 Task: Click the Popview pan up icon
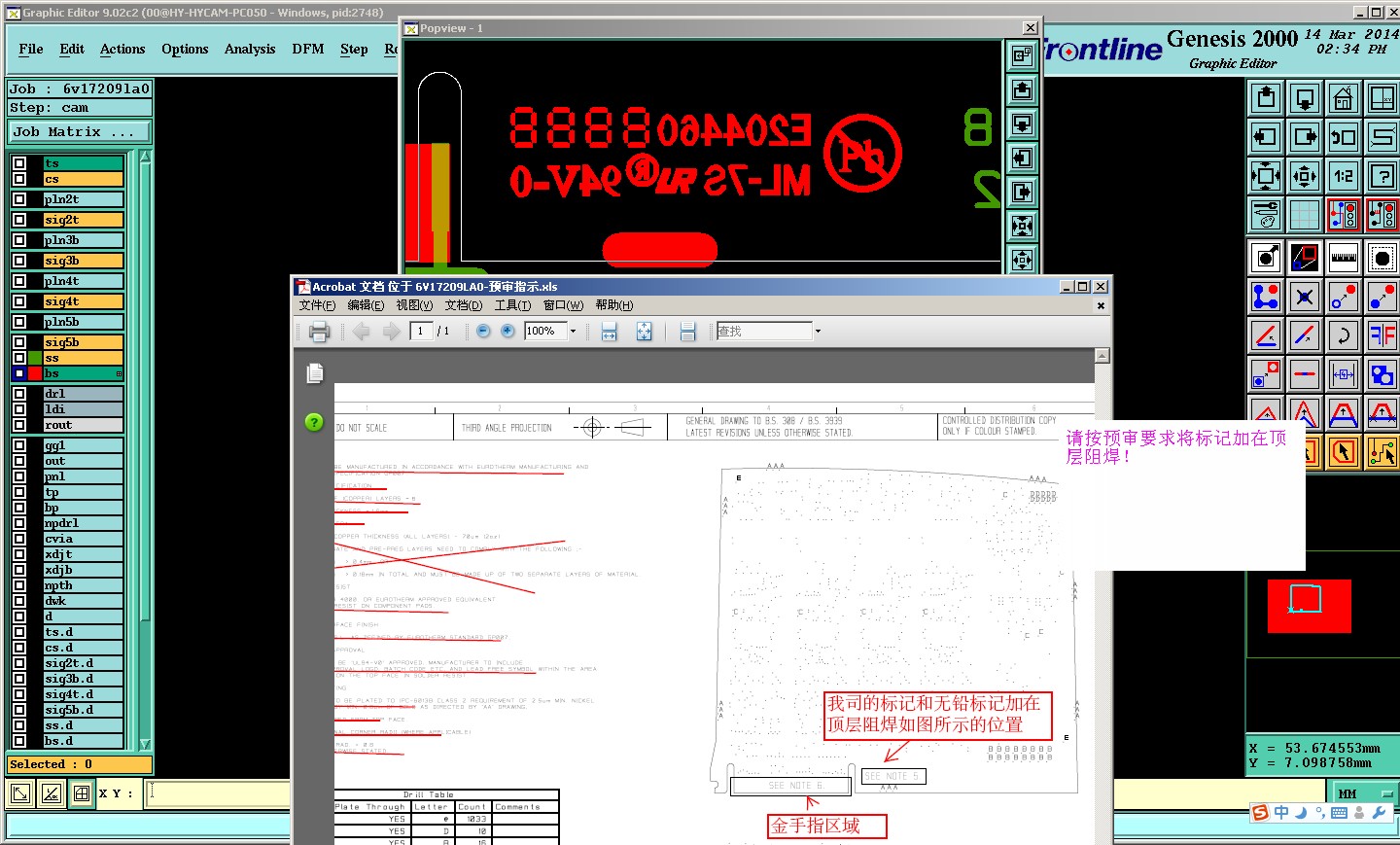[x=1022, y=90]
